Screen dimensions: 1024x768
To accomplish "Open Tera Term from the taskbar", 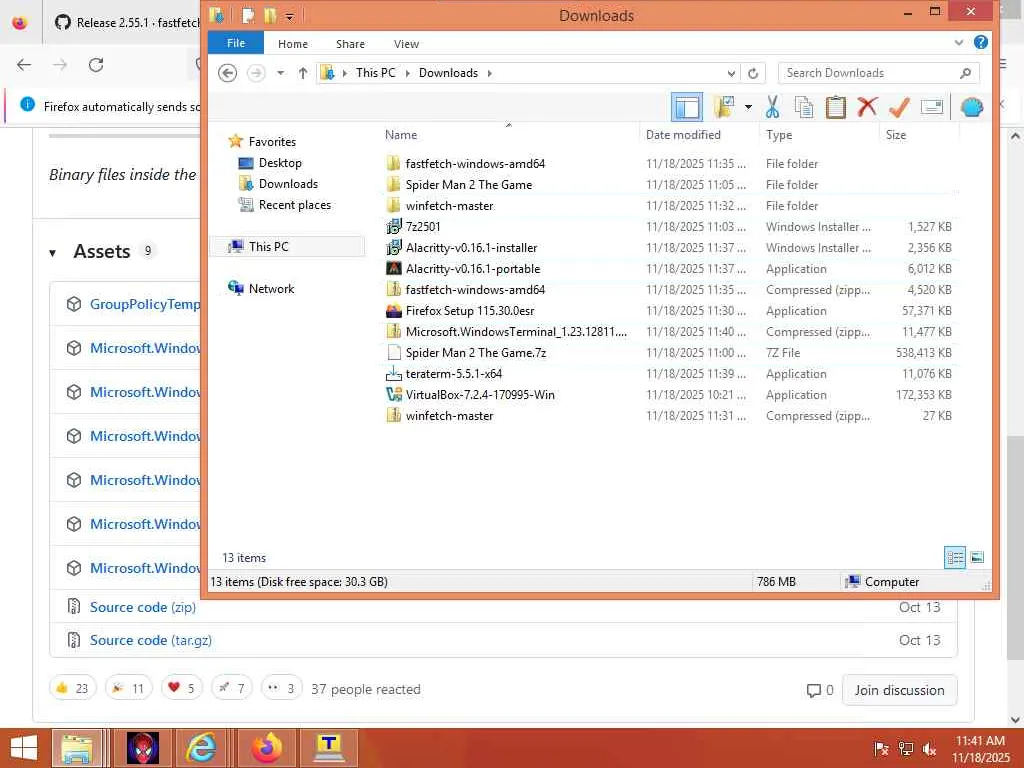I will point(328,748).
